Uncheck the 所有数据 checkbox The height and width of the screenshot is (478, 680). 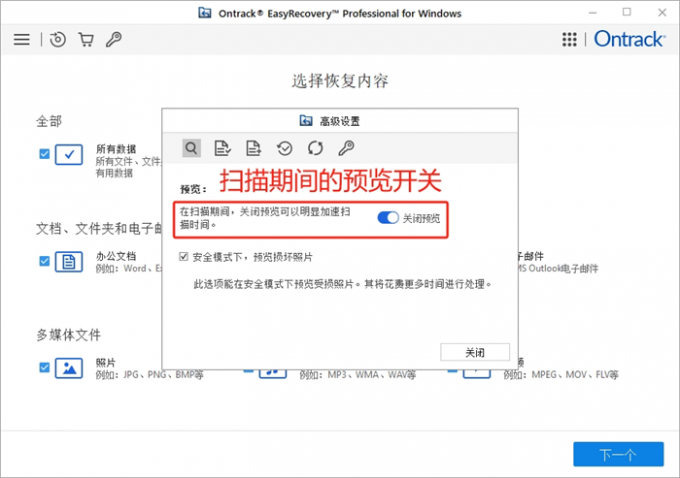point(44,154)
